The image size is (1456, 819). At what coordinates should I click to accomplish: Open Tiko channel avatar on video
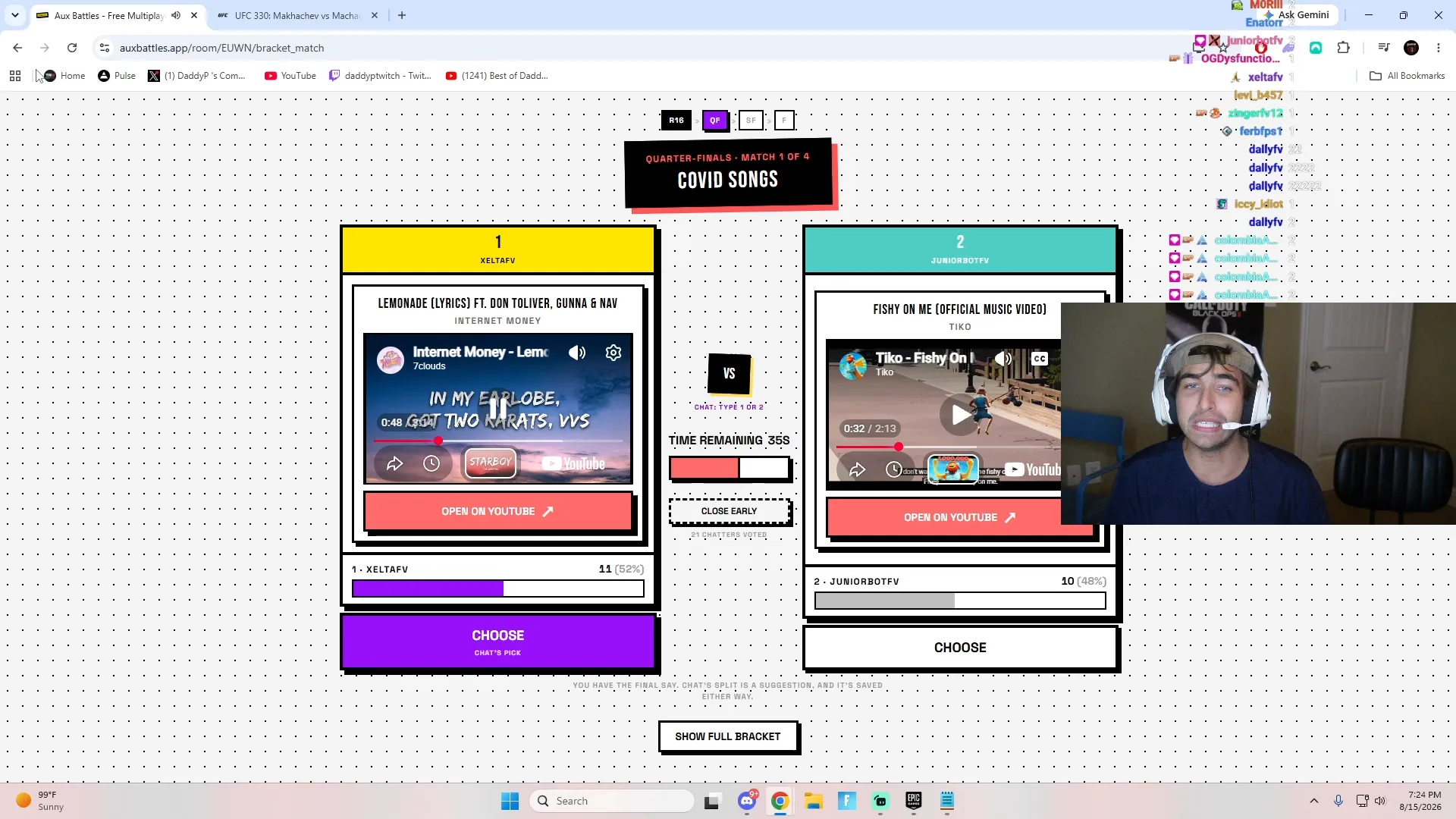click(x=853, y=366)
